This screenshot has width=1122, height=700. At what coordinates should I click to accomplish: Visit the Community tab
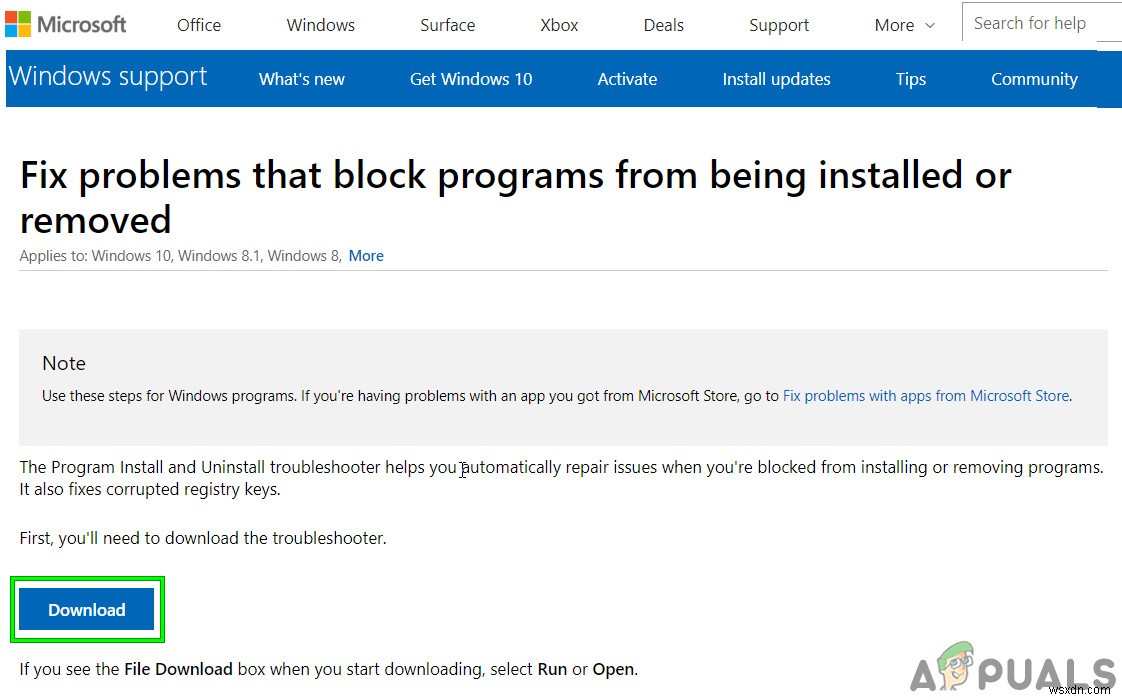(1034, 79)
